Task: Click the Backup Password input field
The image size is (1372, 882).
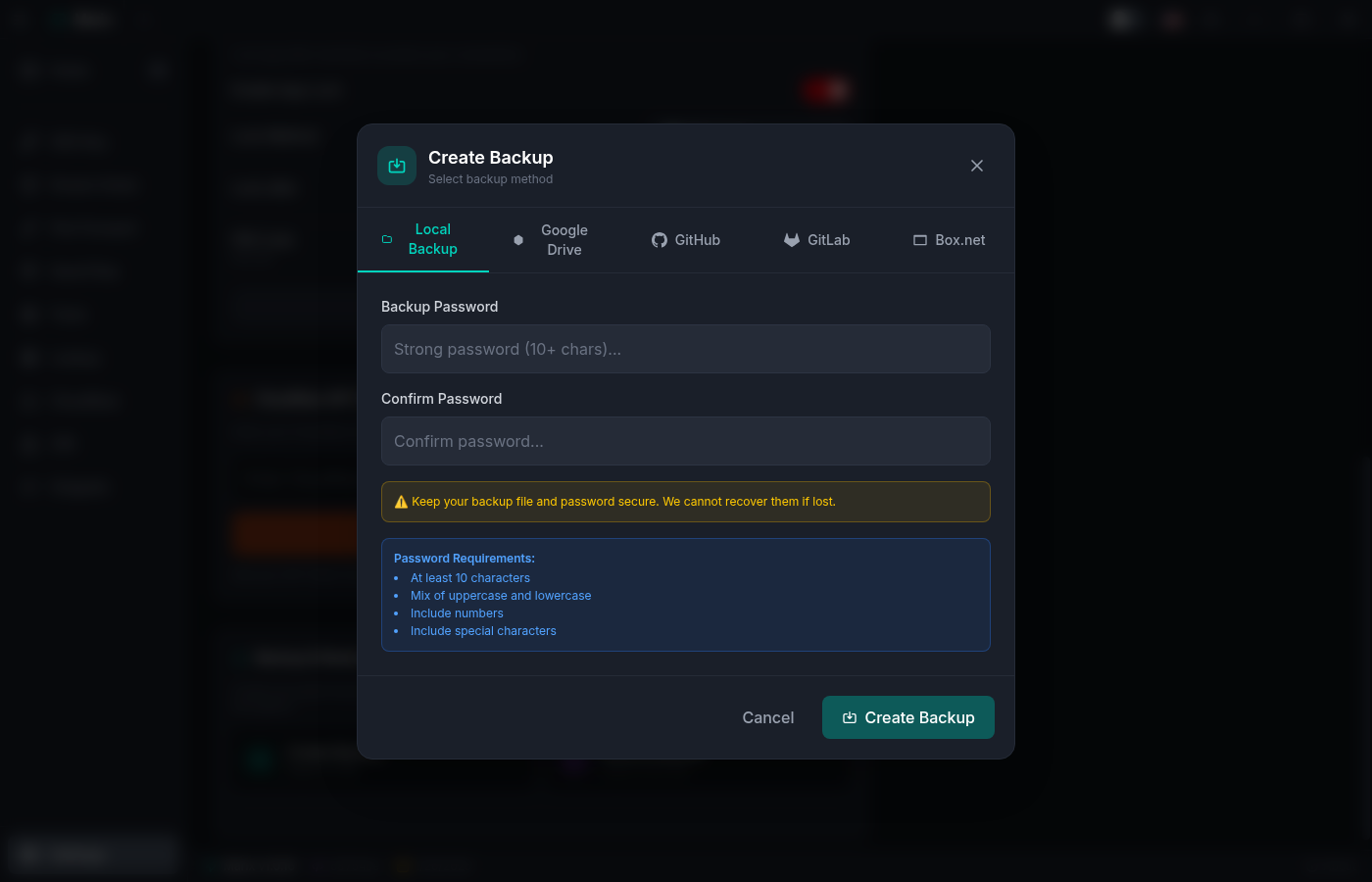Action: point(686,349)
